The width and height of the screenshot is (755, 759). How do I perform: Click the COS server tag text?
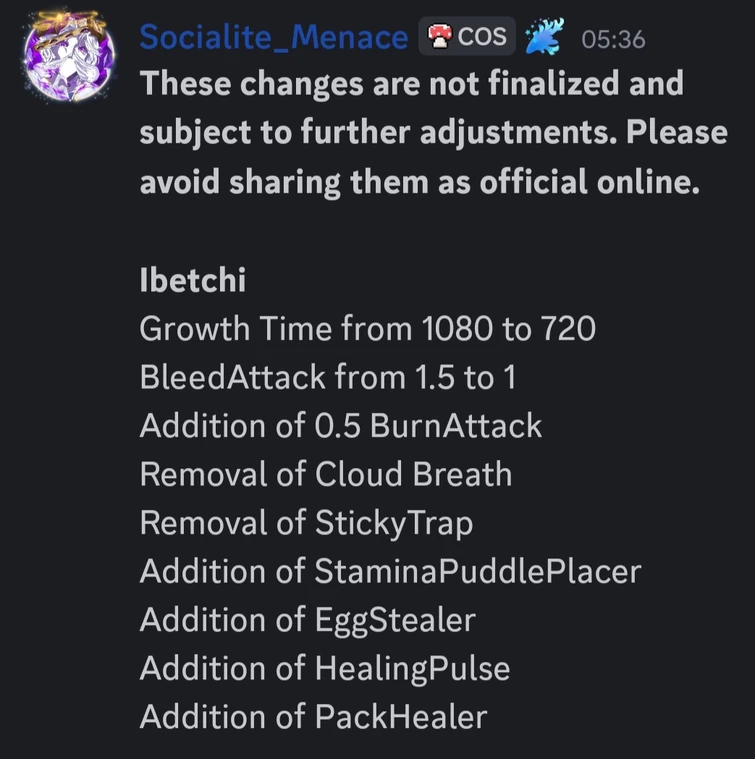(482, 38)
